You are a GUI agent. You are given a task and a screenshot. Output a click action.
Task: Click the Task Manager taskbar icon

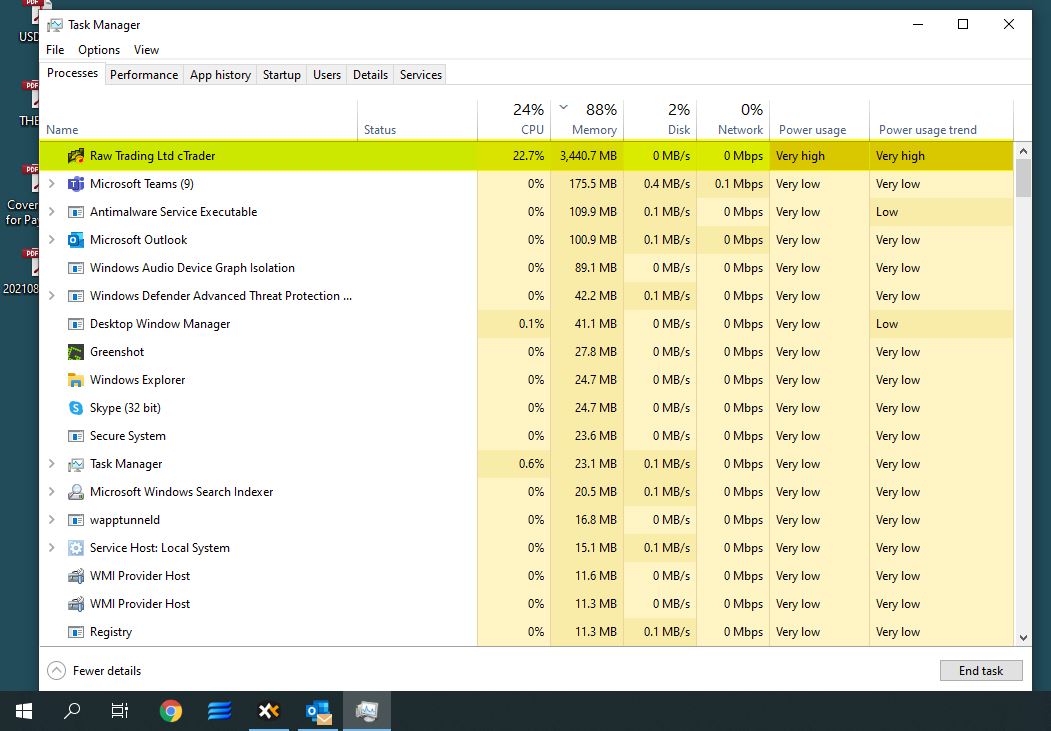pyautogui.click(x=367, y=711)
